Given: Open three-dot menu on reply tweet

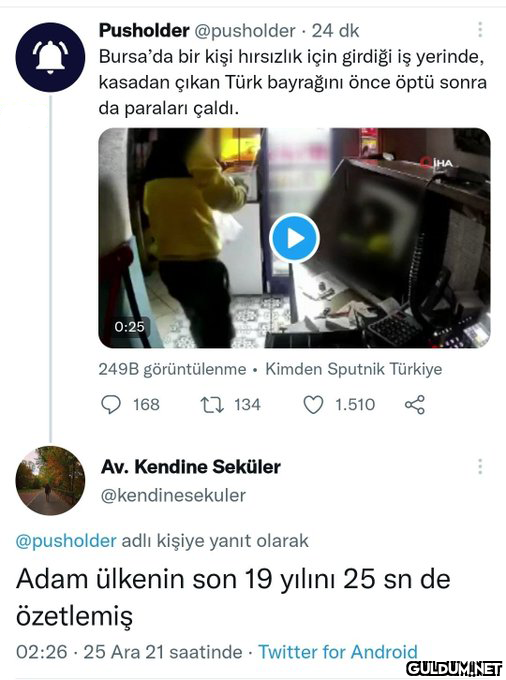Looking at the screenshot, I should (x=480, y=467).
